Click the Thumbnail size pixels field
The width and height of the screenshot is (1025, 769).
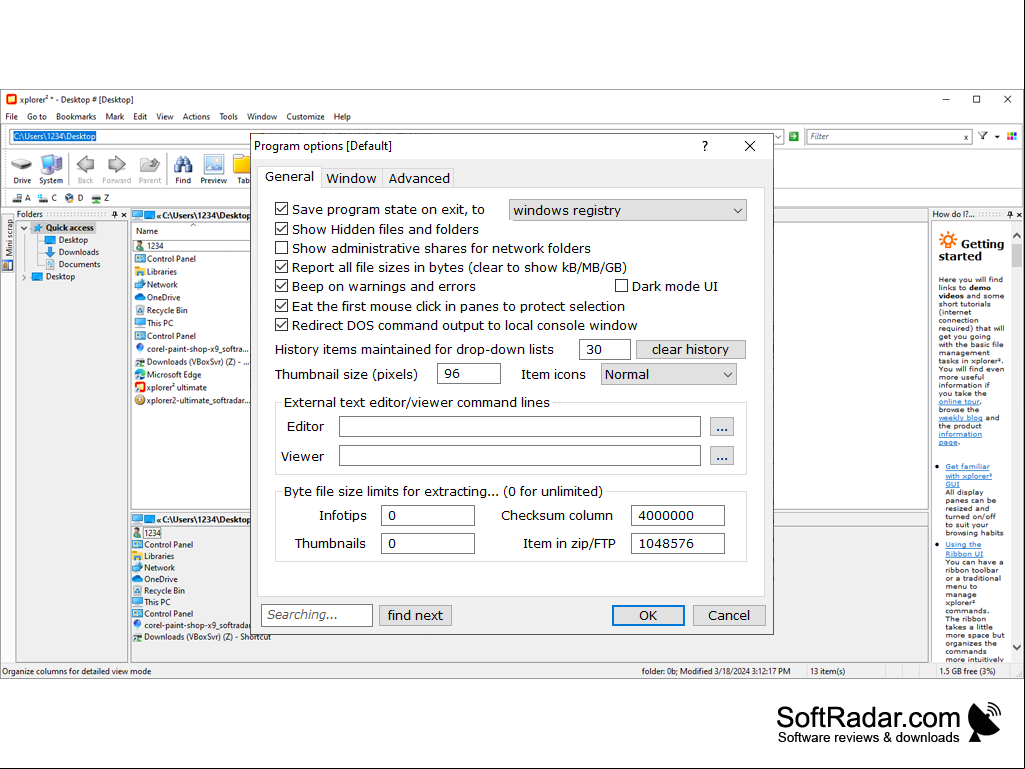pyautogui.click(x=469, y=374)
